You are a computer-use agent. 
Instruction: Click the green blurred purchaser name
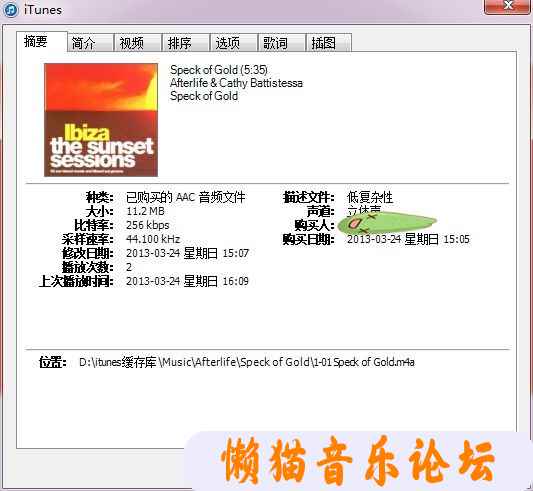click(387, 223)
